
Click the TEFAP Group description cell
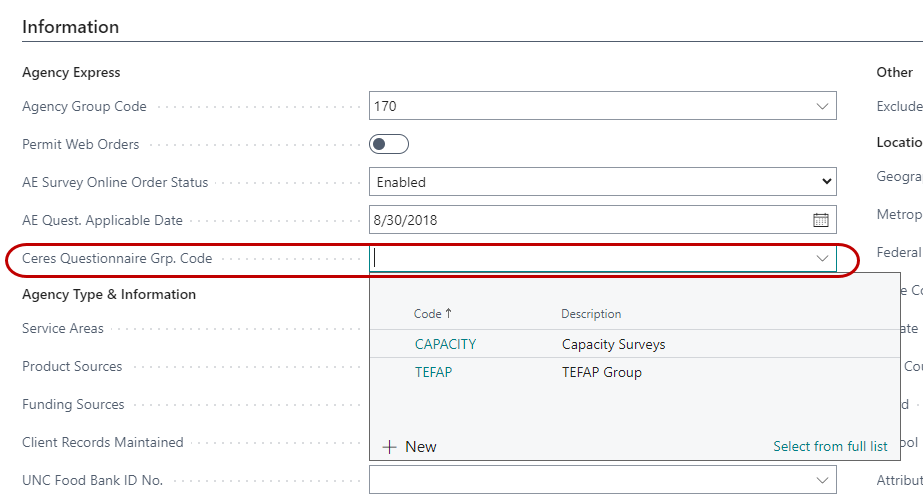pyautogui.click(x=601, y=372)
